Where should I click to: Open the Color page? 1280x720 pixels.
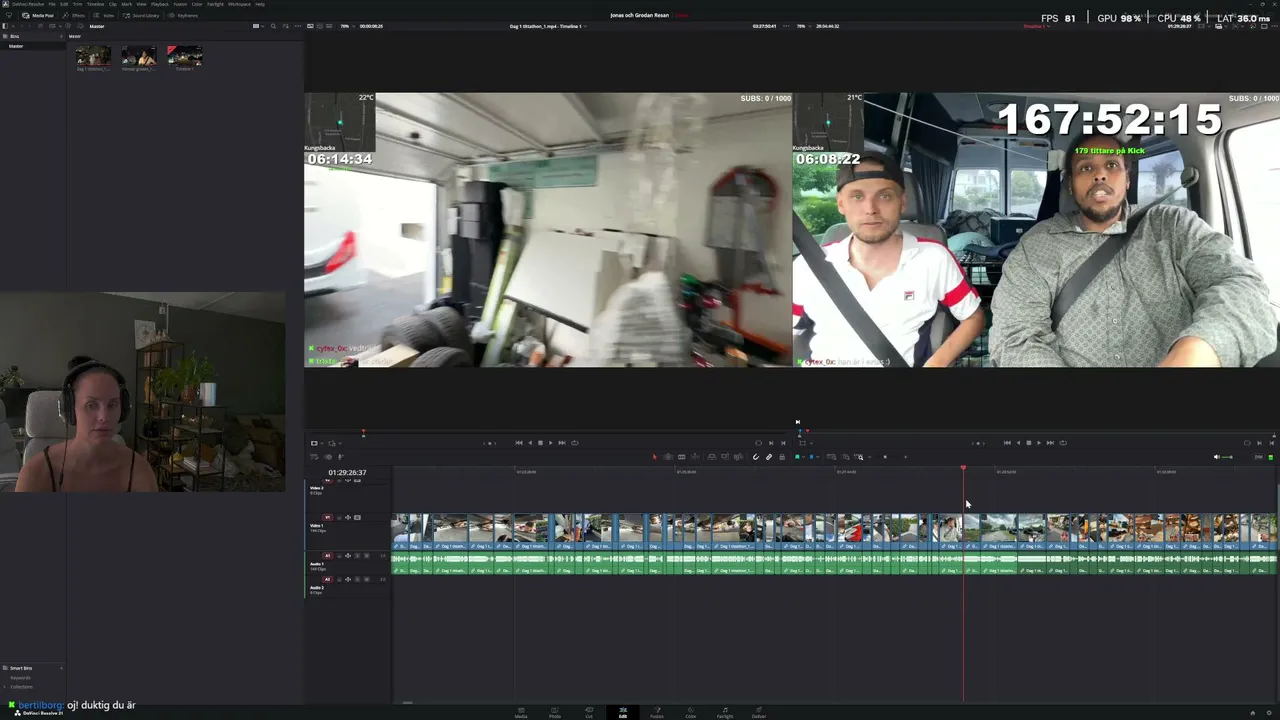tap(690, 712)
